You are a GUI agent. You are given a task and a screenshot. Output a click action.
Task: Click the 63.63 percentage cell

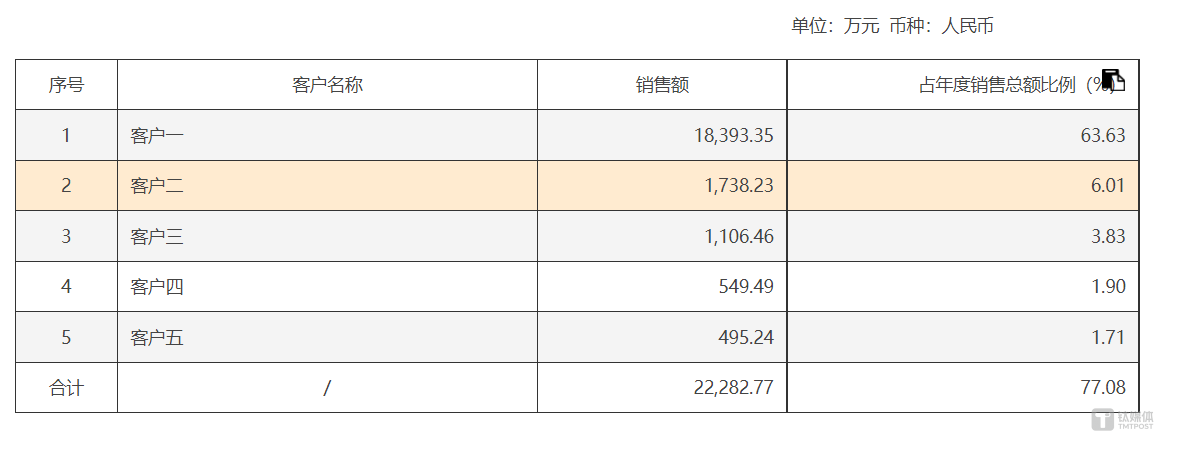point(963,135)
